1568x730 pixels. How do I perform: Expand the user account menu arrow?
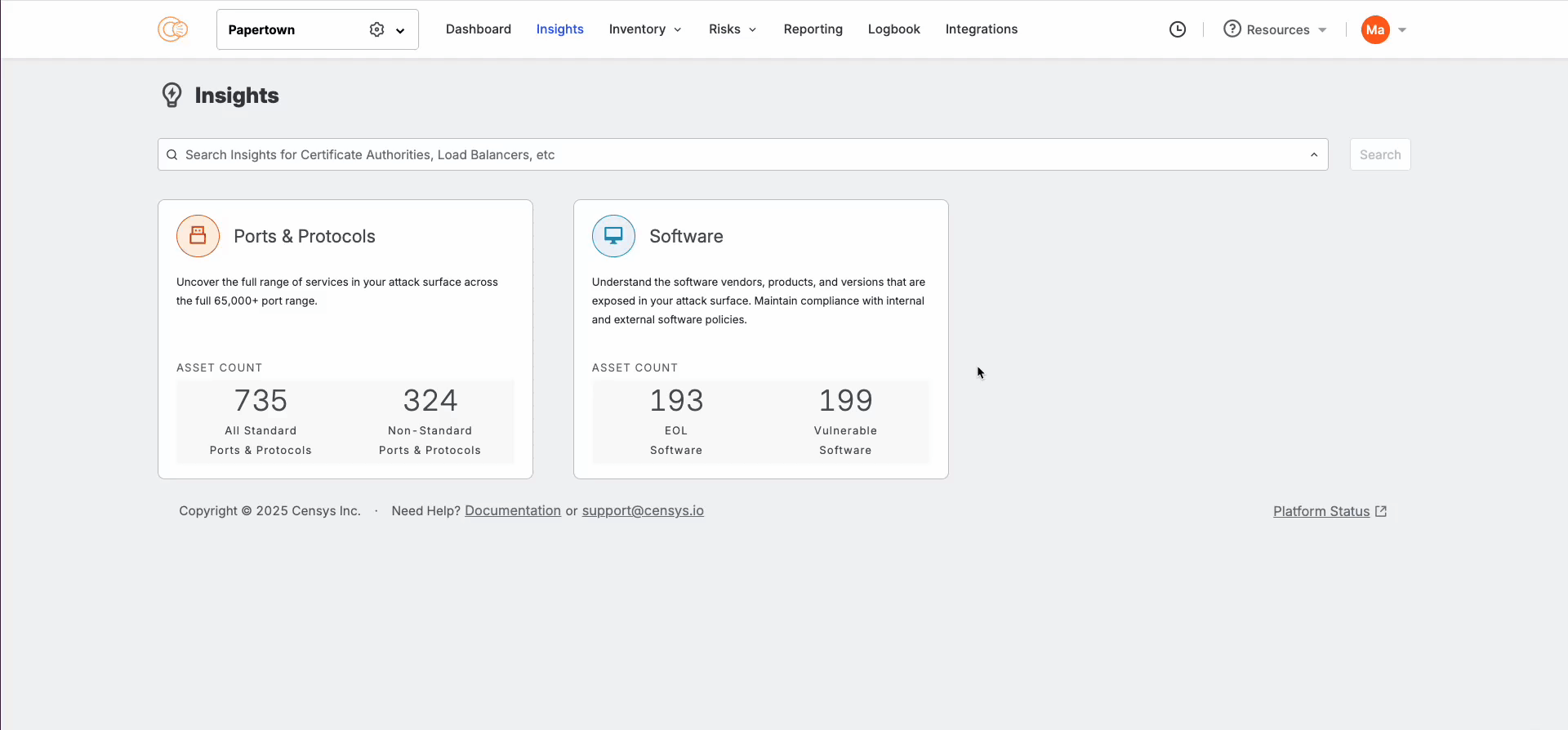click(1402, 30)
